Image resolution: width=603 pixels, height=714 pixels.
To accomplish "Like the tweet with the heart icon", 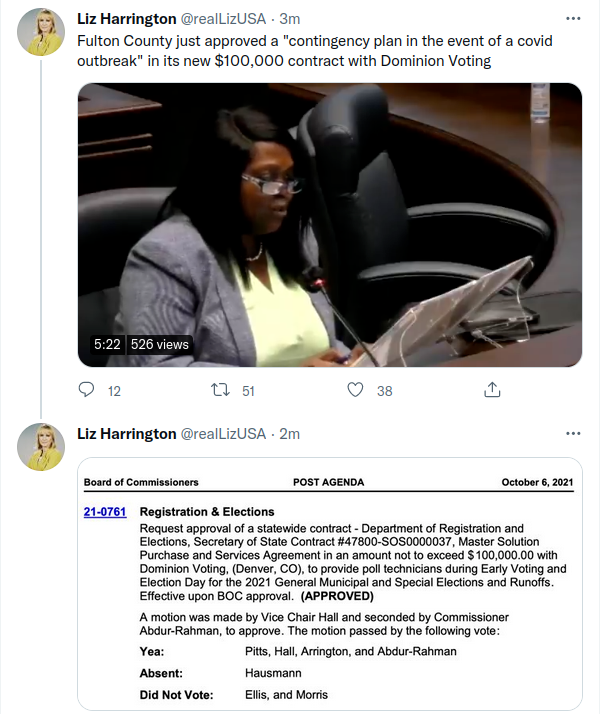I will 355,390.
